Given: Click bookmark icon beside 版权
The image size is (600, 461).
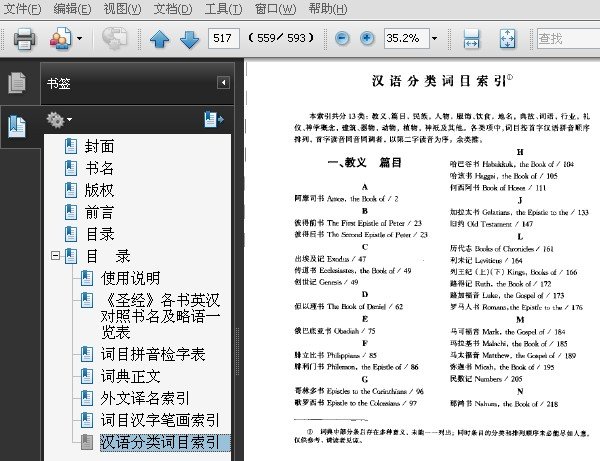Looking at the screenshot, I should pos(71,190).
